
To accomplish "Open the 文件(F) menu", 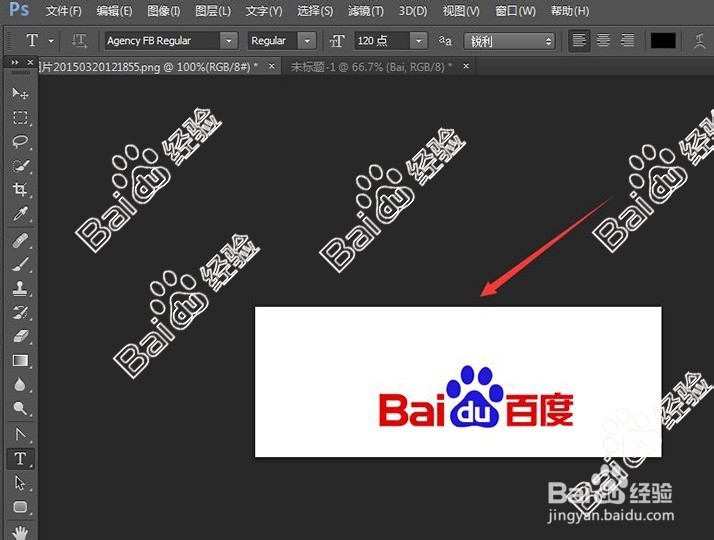I will (x=64, y=10).
